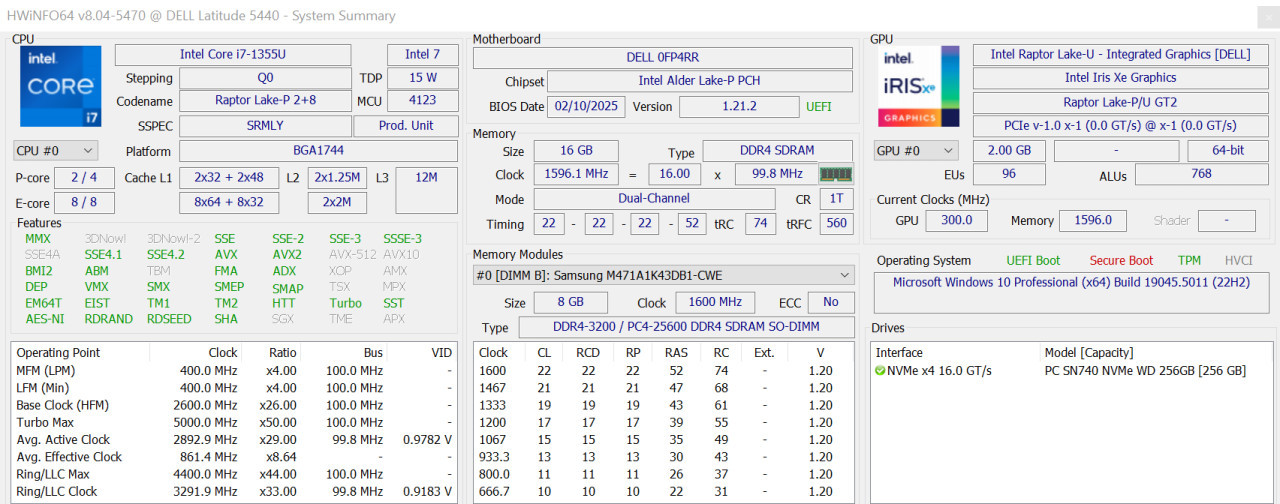The height and width of the screenshot is (504, 1280).
Task: Click the P-core count 2 / 4
Action: (x=84, y=178)
